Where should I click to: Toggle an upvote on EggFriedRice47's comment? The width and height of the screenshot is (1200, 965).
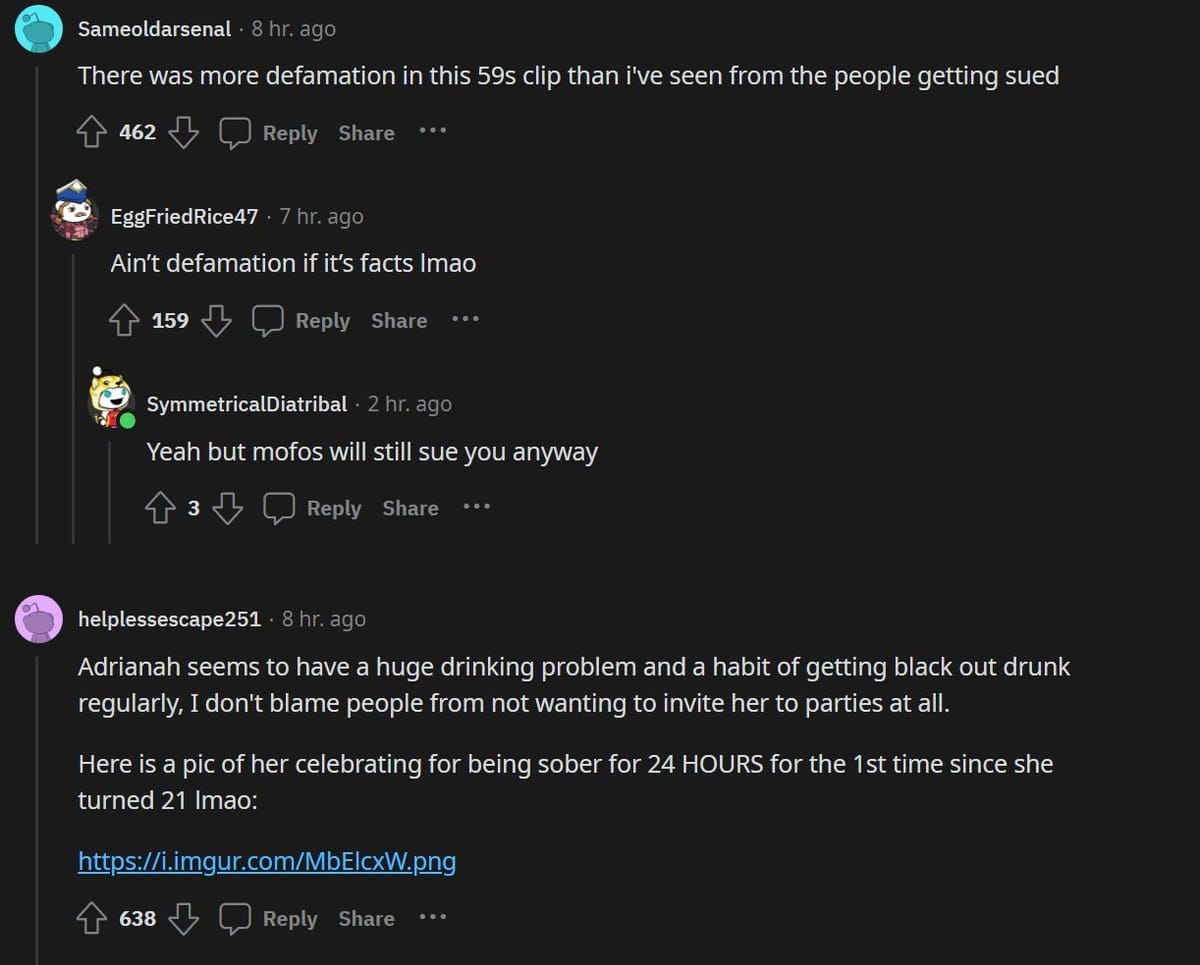(125, 320)
